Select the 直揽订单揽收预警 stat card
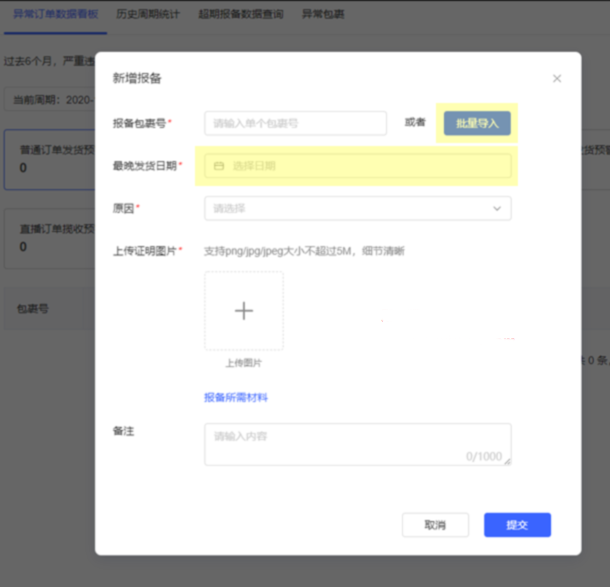The width and height of the screenshot is (610, 587). [50, 236]
